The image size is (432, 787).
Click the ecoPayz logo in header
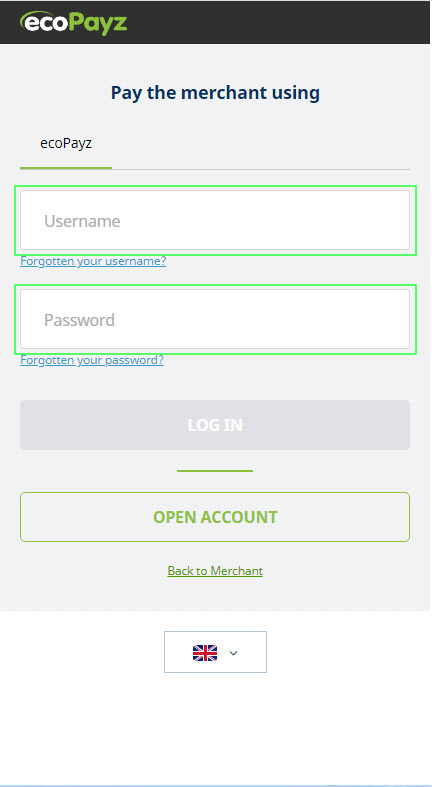[73, 23]
